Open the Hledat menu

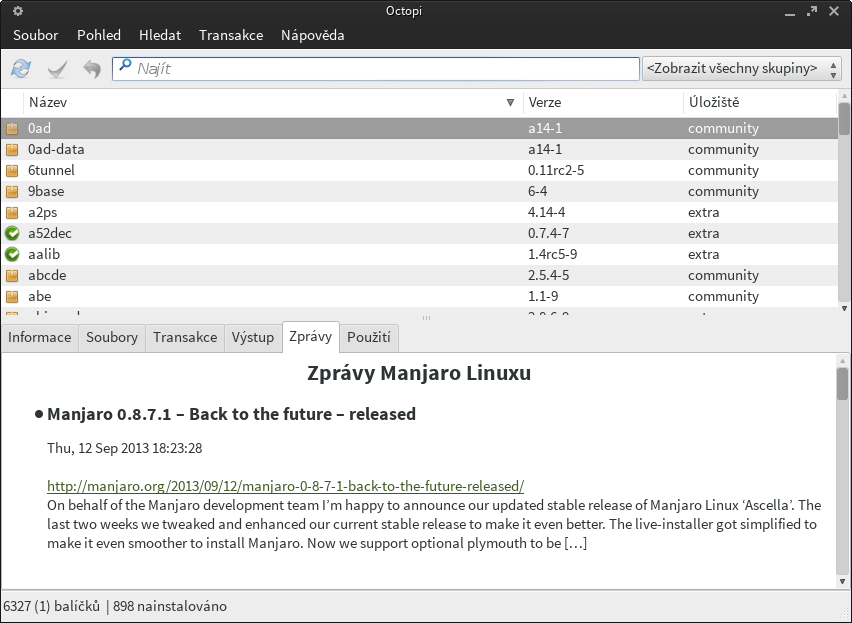(160, 35)
